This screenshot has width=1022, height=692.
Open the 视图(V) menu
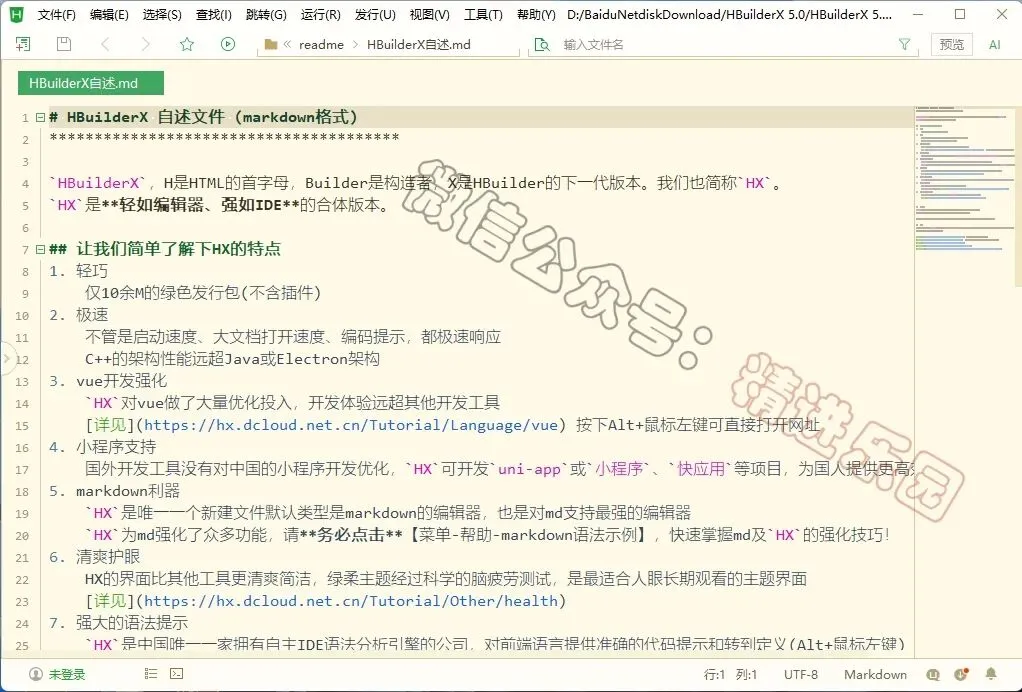tap(429, 14)
